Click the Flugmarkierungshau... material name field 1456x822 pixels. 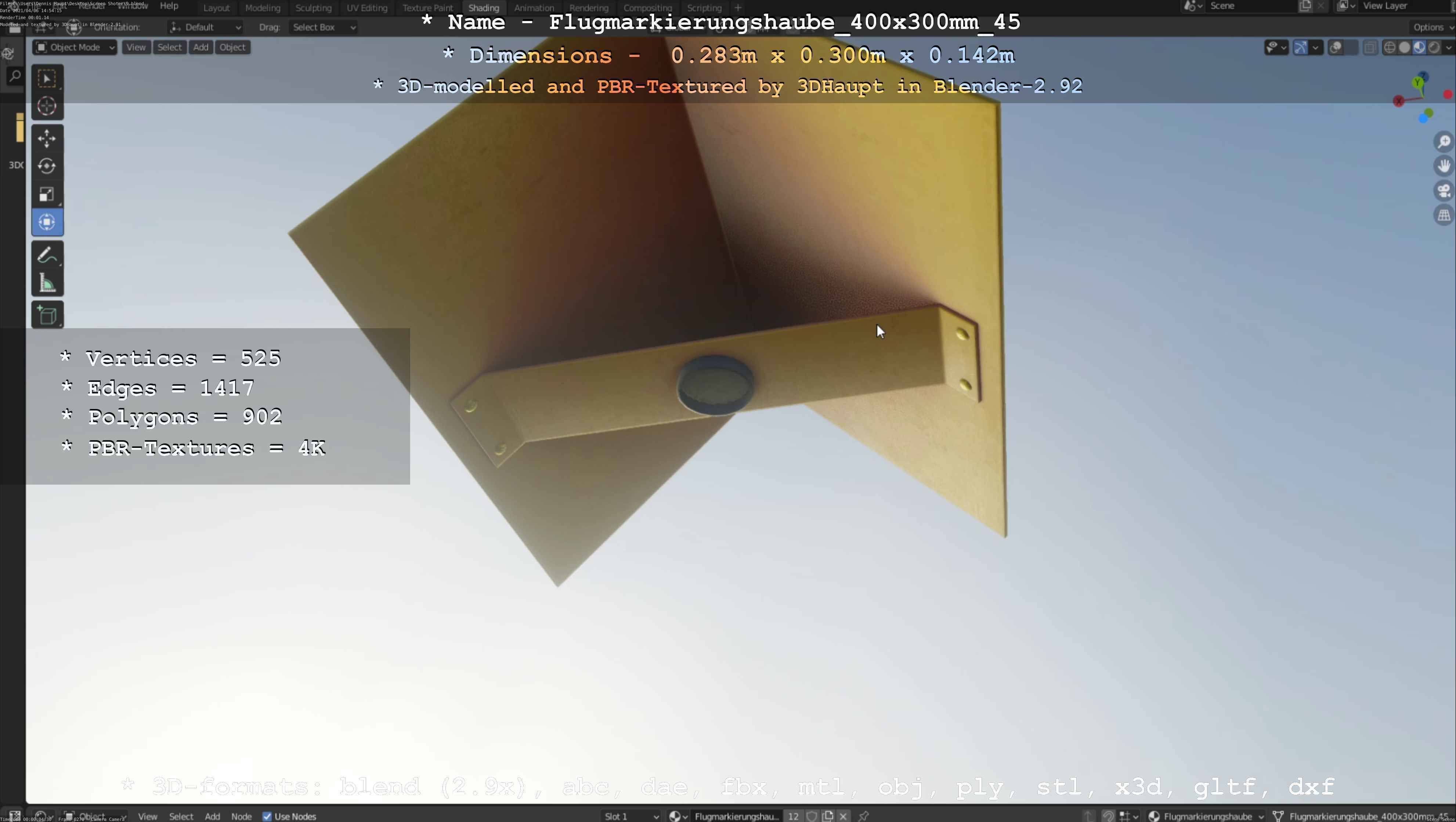pyautogui.click(x=737, y=816)
